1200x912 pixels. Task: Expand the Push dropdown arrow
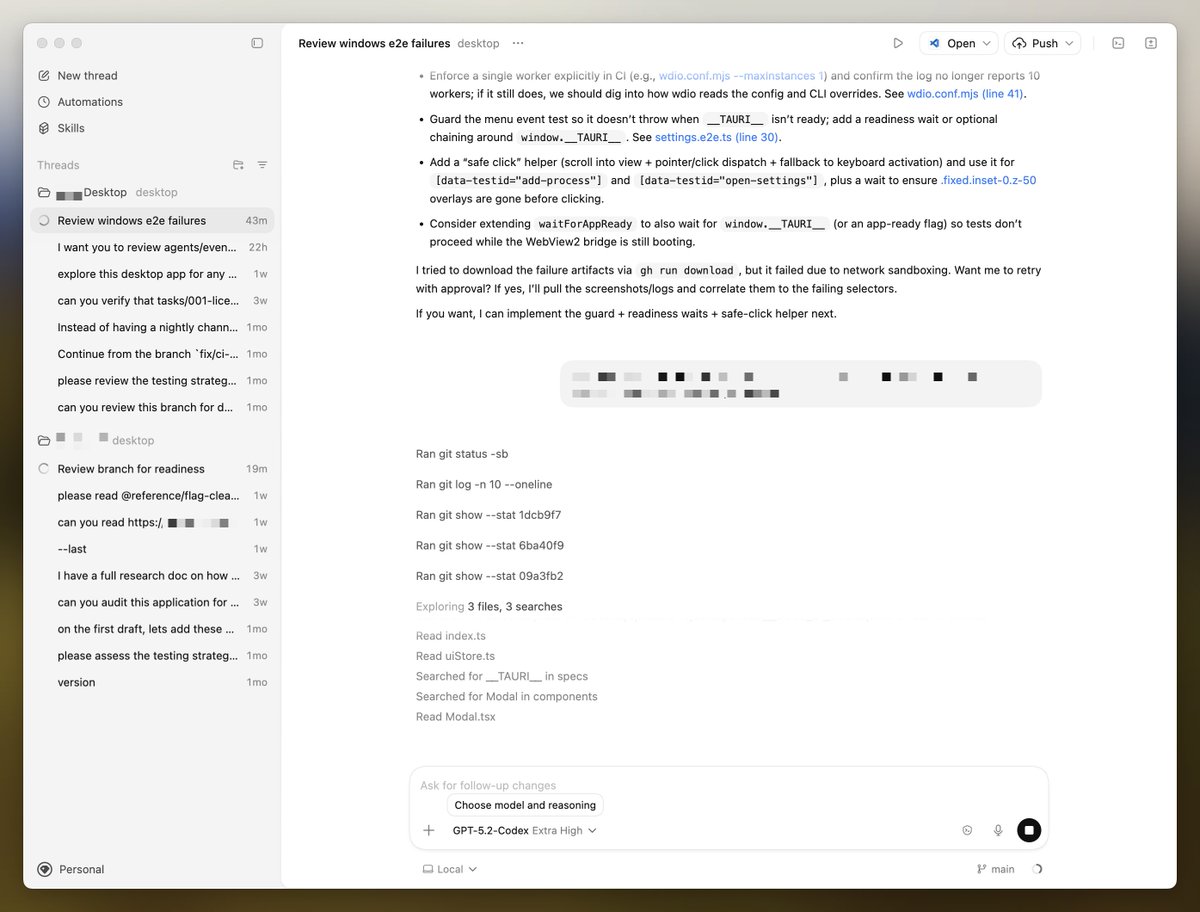point(1070,43)
